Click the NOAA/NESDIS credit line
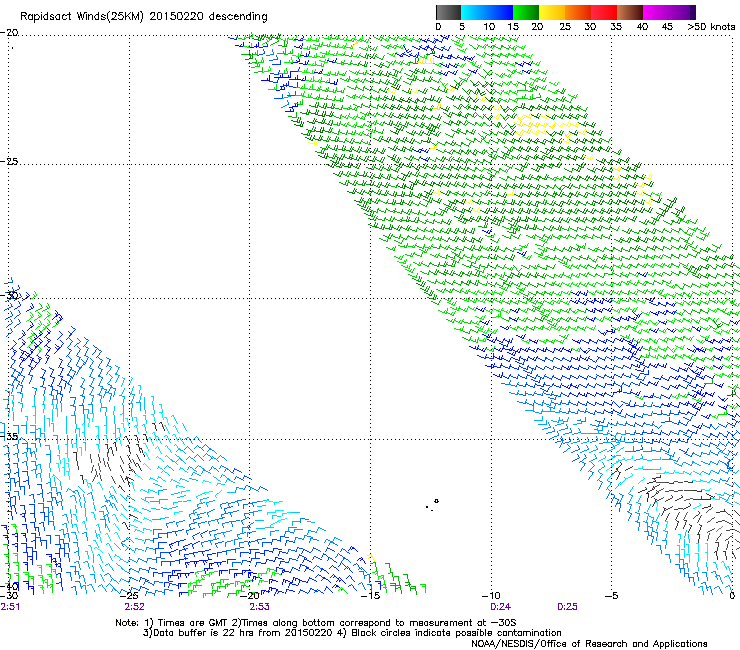740x650 pixels. click(x=589, y=644)
